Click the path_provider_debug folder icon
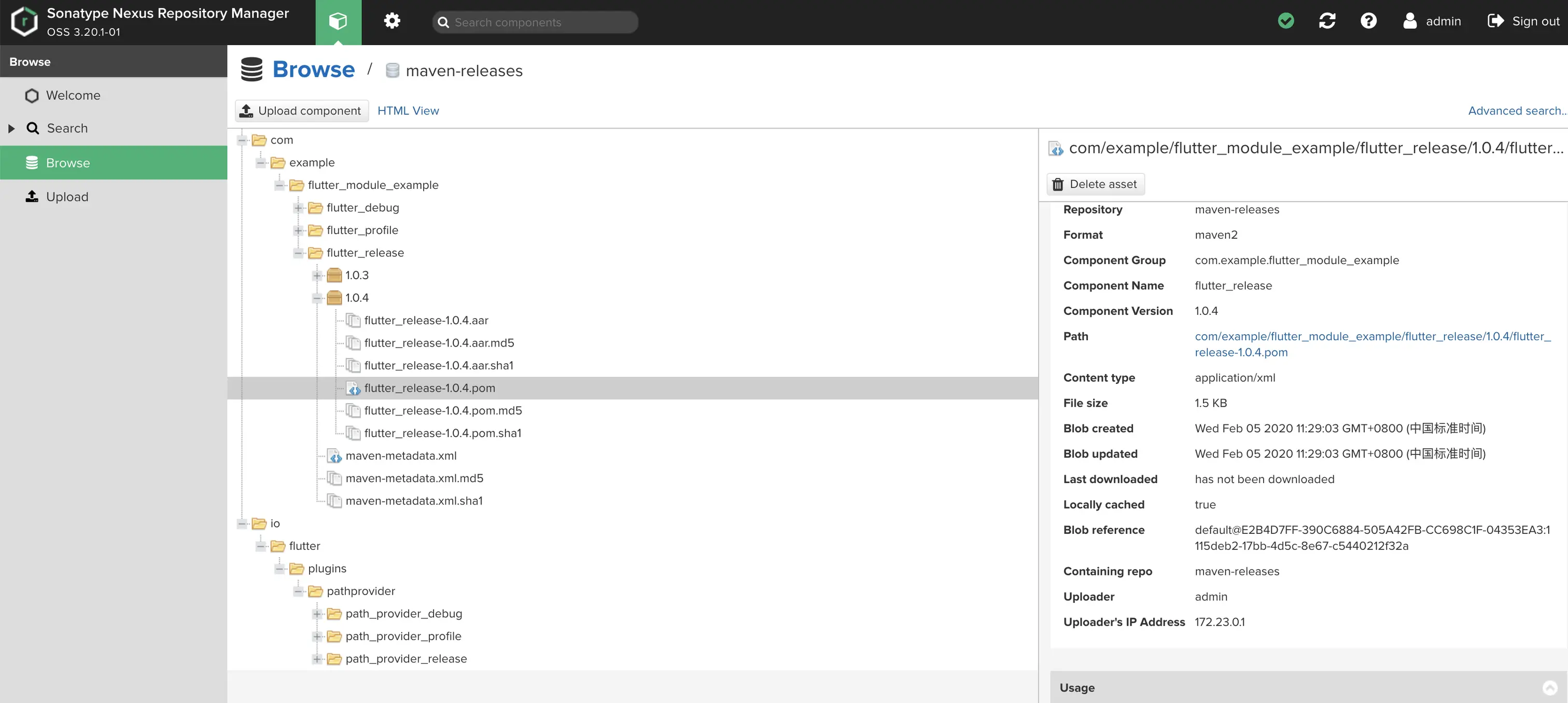 334,613
